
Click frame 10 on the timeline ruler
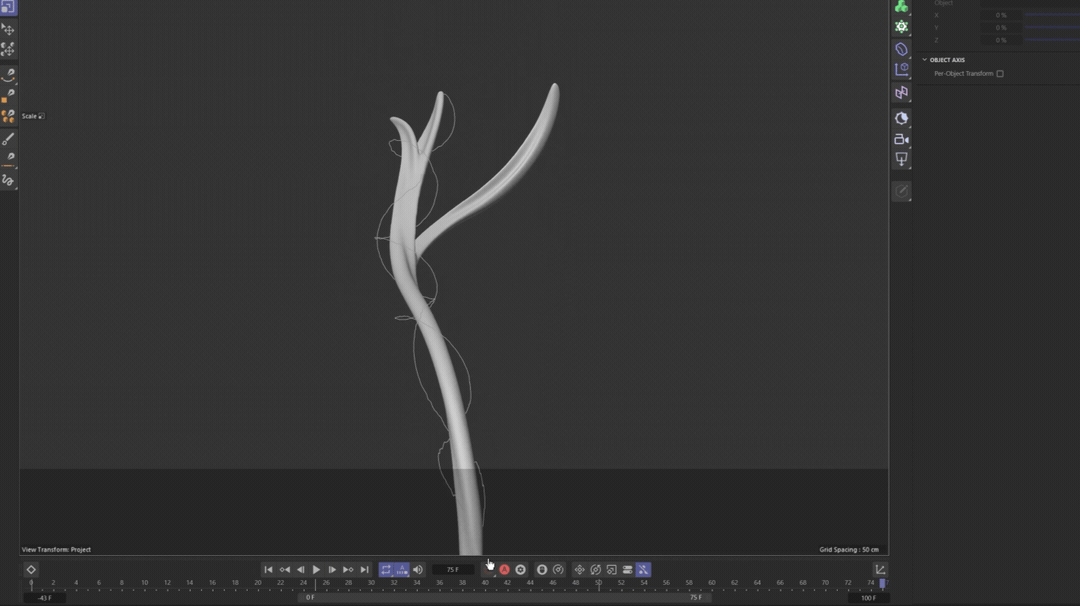pos(144,583)
